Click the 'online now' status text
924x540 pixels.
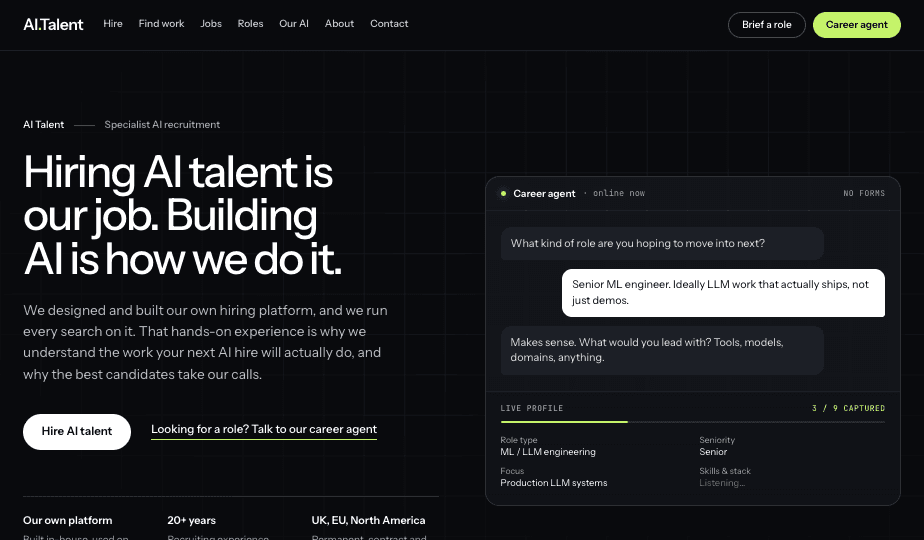[619, 193]
